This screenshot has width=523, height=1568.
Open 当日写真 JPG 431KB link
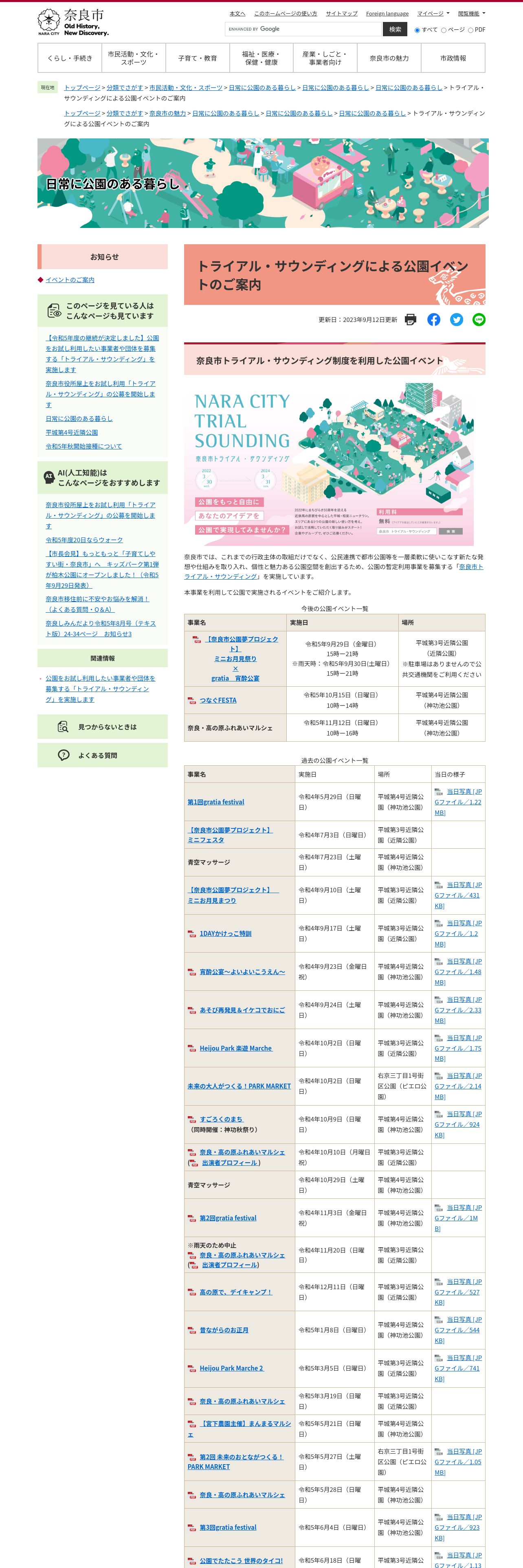click(x=458, y=896)
